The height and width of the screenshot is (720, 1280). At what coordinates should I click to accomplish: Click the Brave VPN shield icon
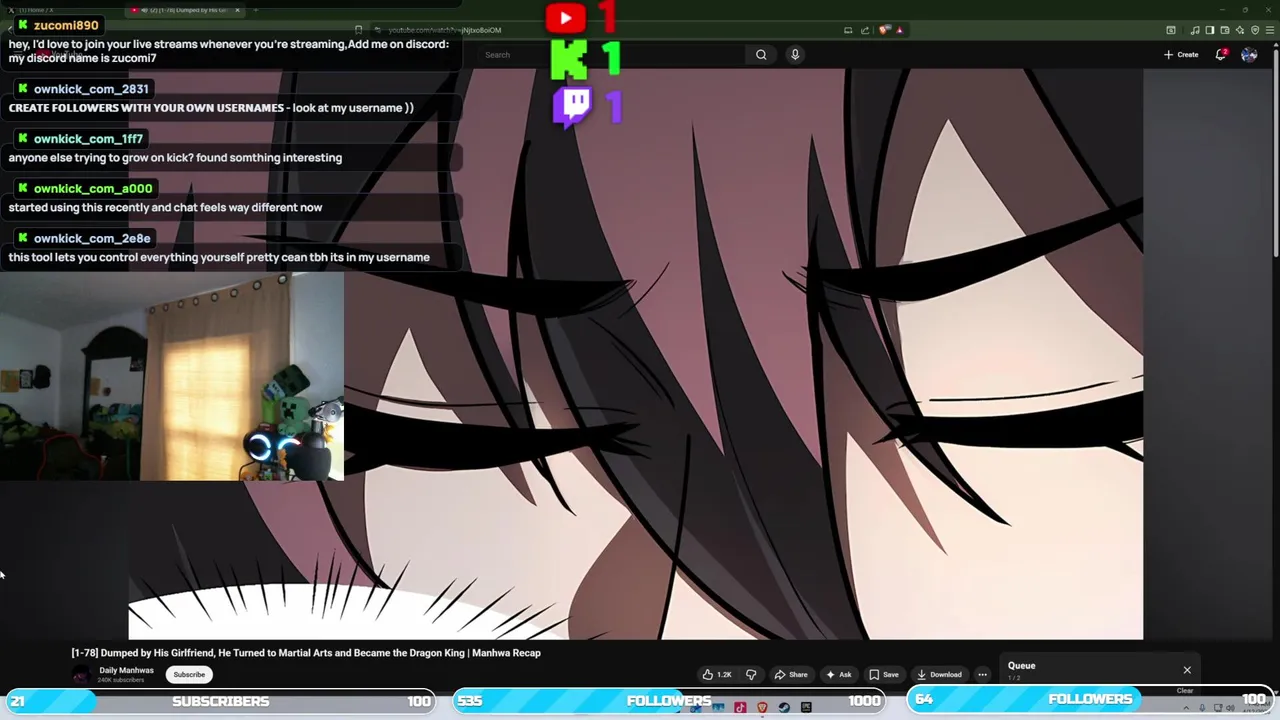[1255, 30]
